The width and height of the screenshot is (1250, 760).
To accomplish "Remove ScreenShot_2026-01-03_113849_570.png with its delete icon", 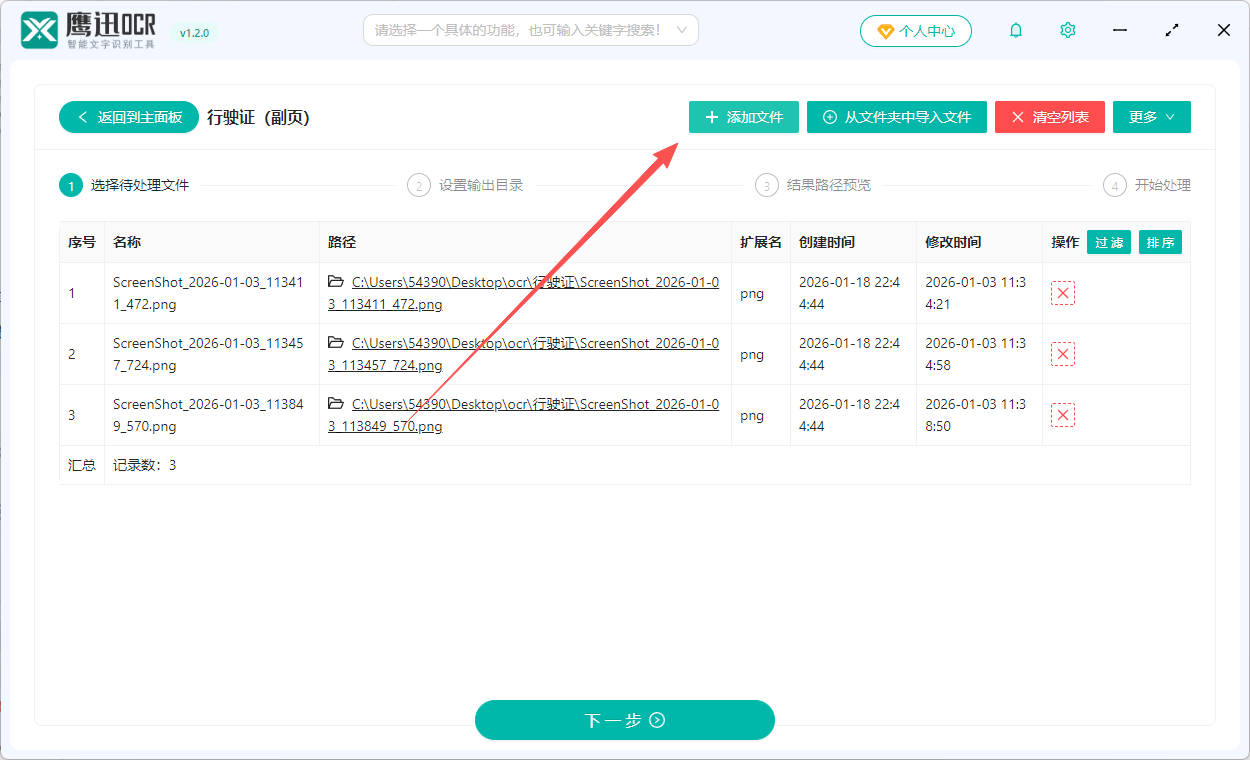I will [1062, 414].
